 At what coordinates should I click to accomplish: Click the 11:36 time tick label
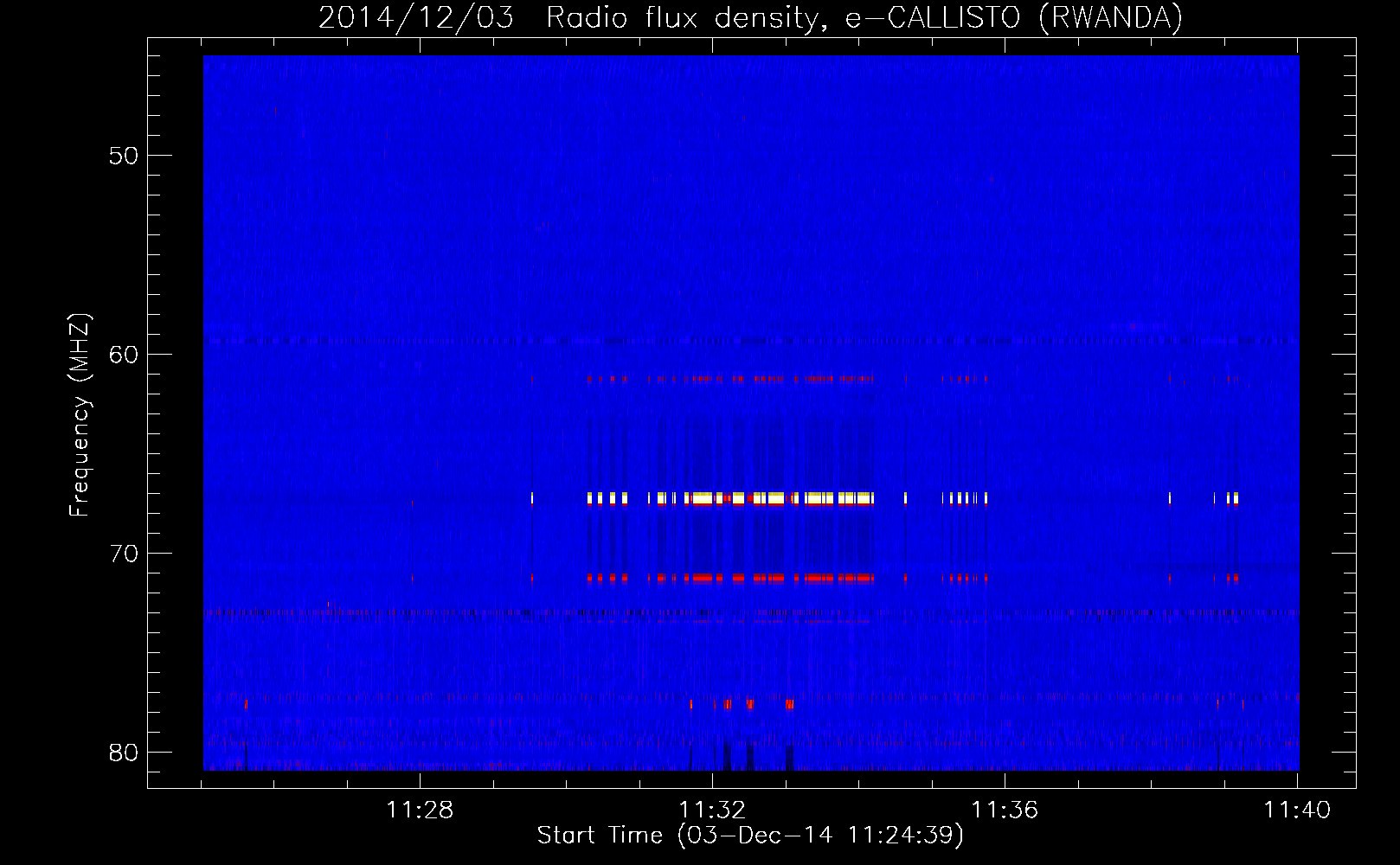tap(1005, 810)
